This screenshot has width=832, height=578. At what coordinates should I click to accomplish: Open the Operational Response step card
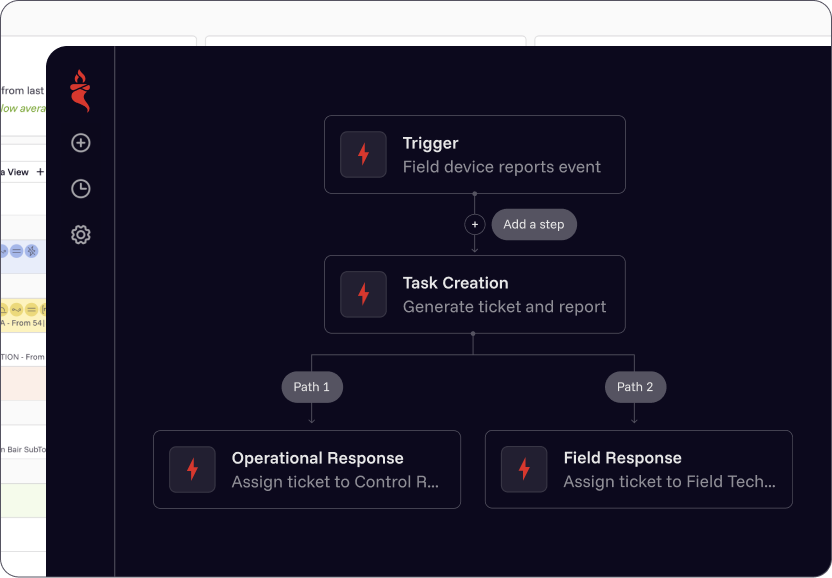click(x=306, y=469)
